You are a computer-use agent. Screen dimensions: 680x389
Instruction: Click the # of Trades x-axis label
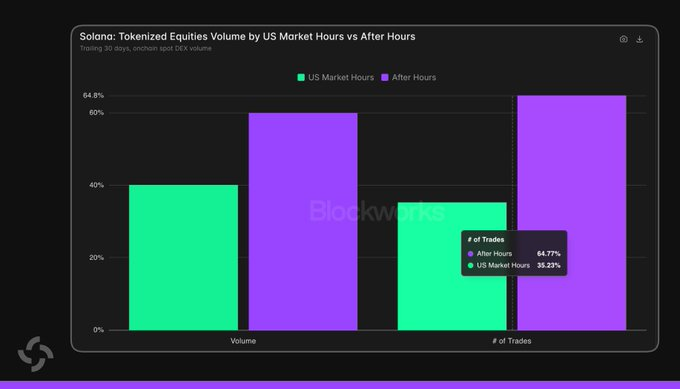[512, 341]
